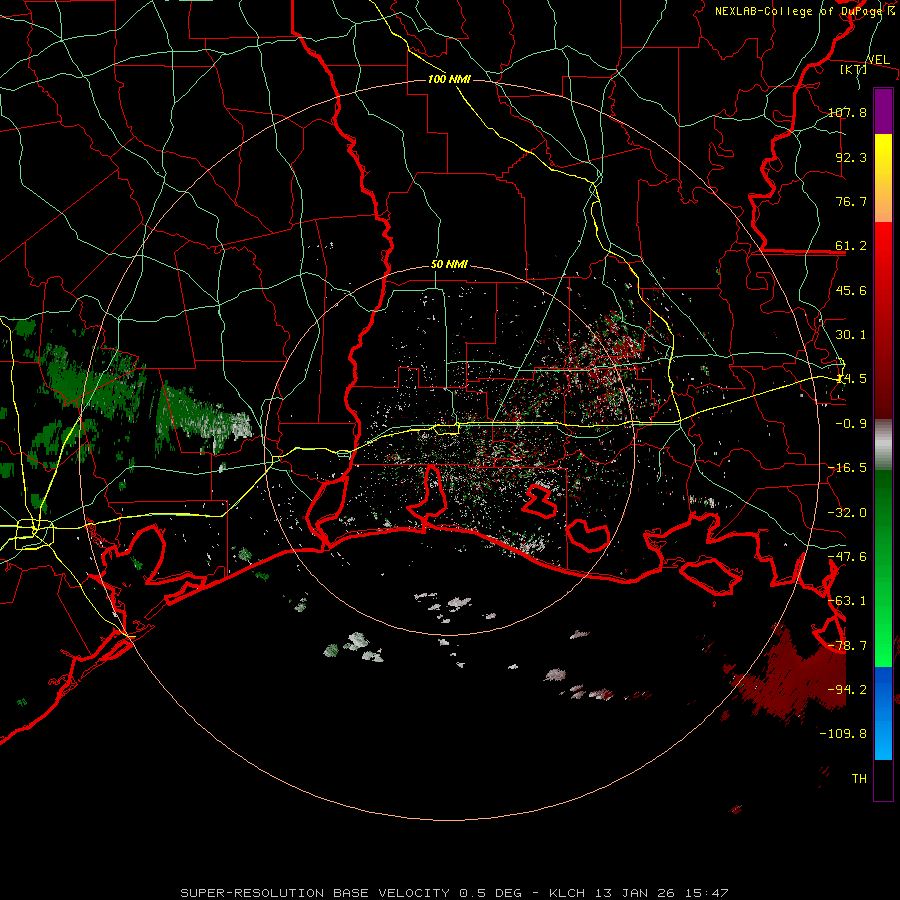900x900 pixels.
Task: Select the 45.6 velocity scale value
Action: [851, 290]
